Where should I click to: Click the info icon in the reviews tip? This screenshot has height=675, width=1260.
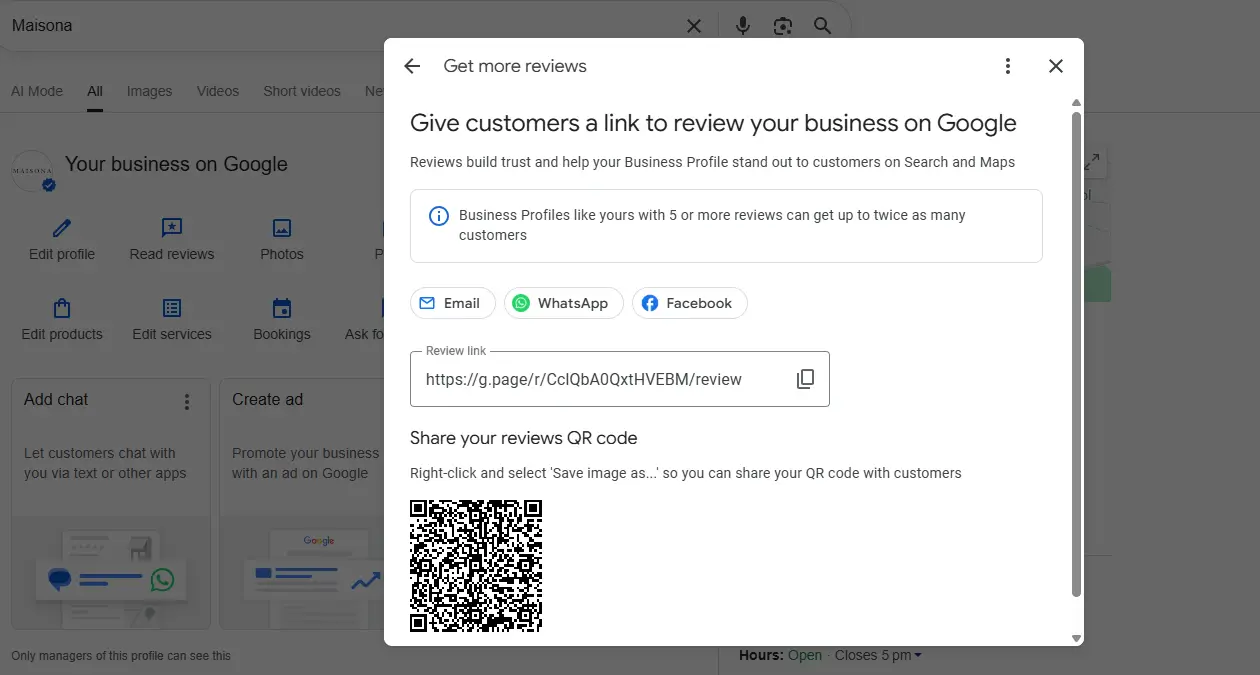(x=438, y=216)
